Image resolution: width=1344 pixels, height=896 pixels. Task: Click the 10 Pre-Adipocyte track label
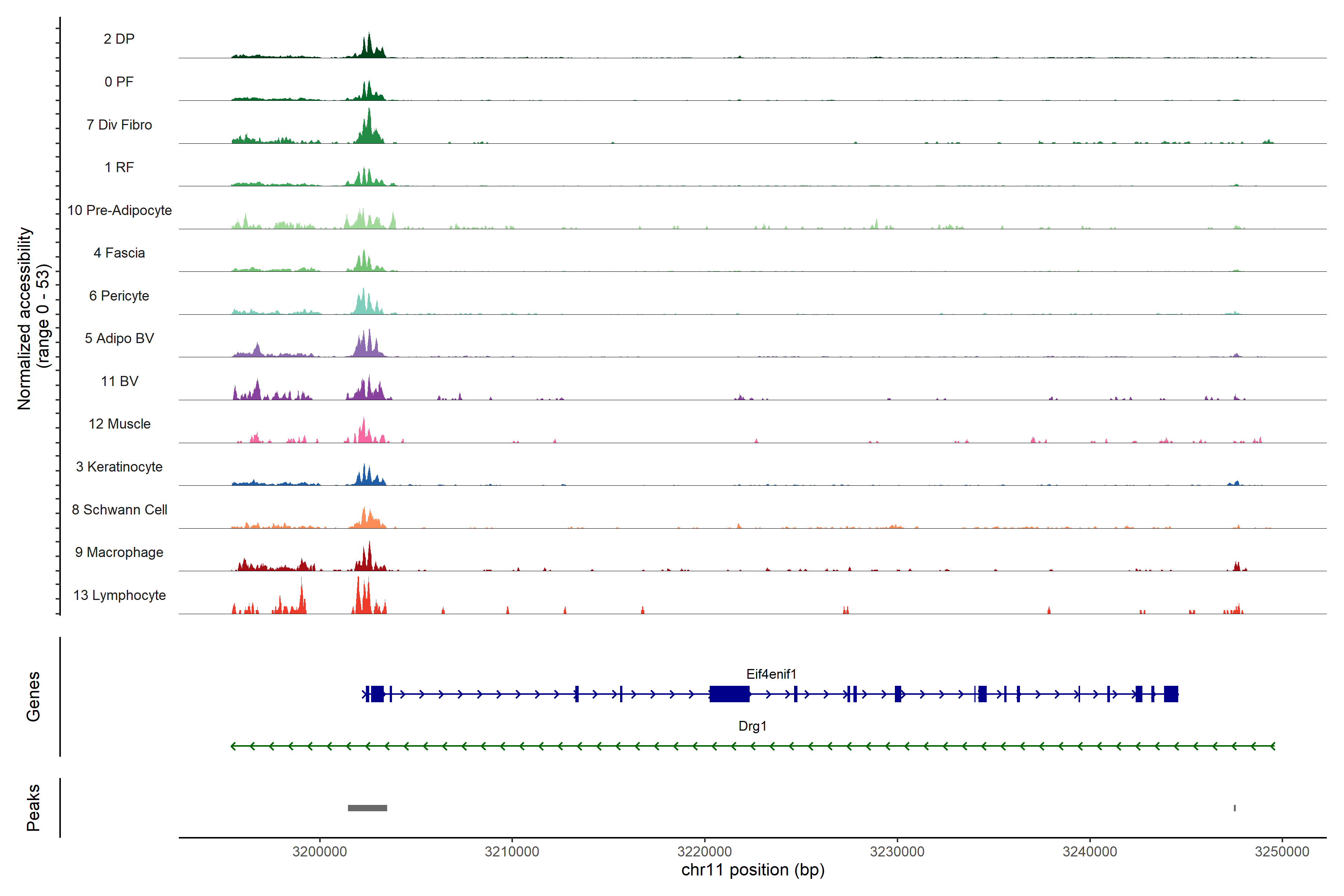point(119,210)
